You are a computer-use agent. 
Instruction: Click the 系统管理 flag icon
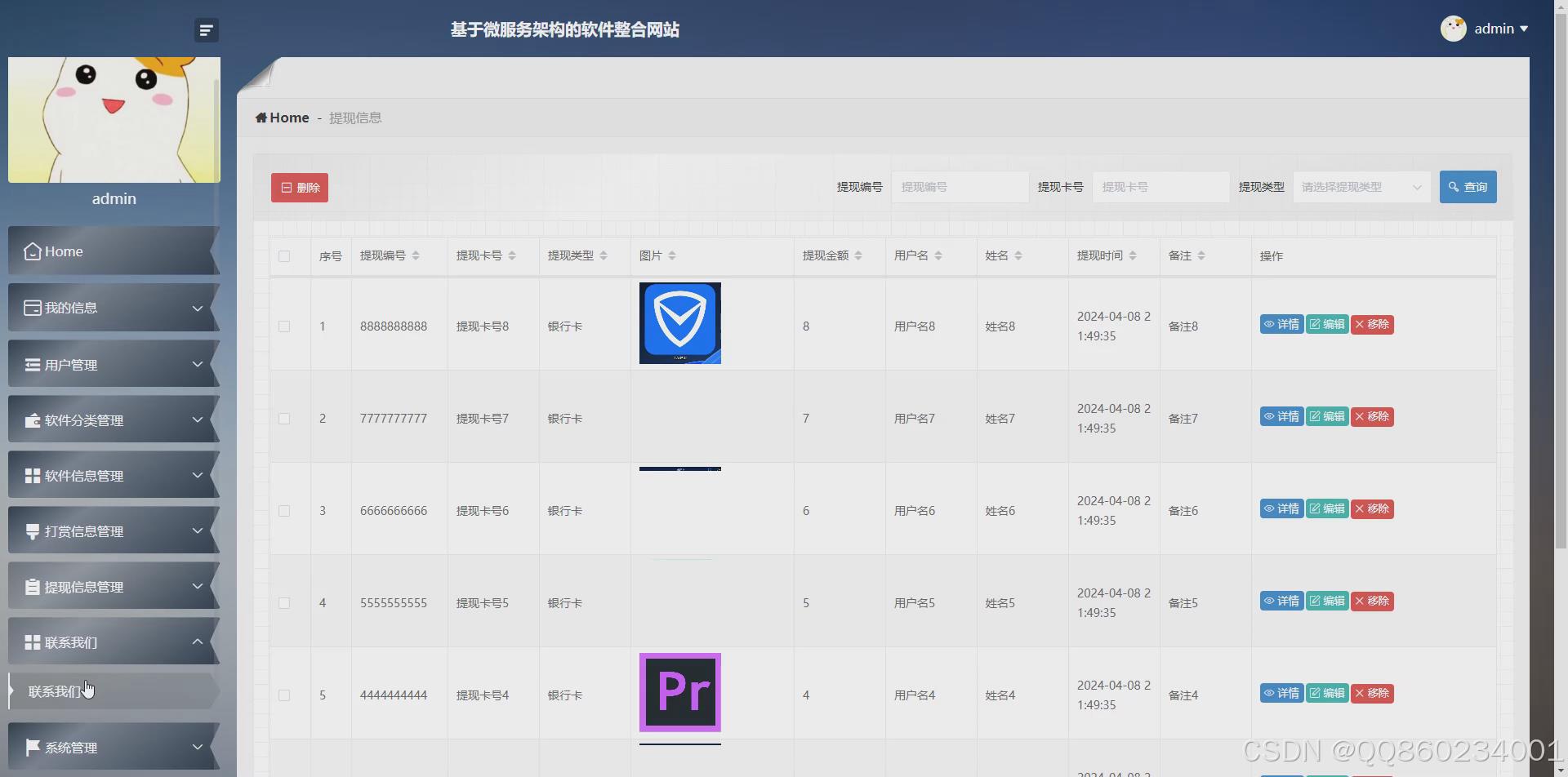(x=32, y=746)
